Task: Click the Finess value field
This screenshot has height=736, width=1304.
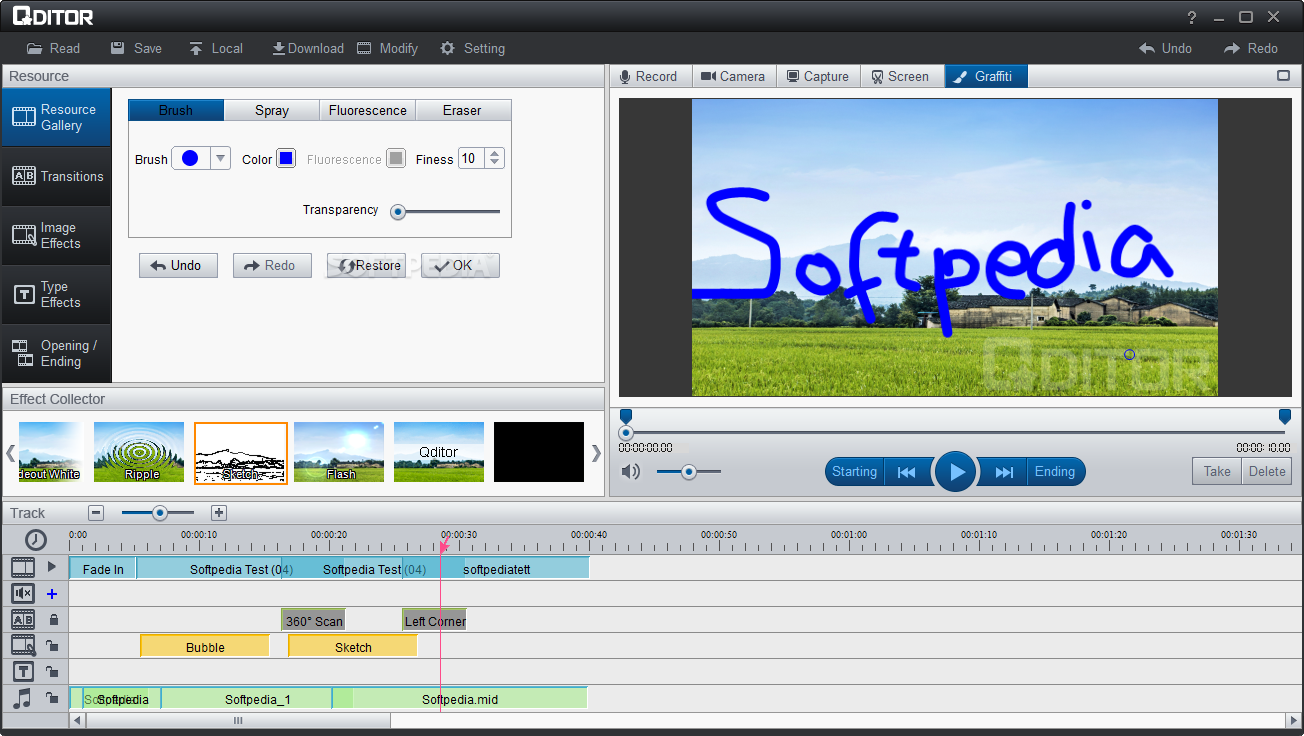Action: pos(471,158)
